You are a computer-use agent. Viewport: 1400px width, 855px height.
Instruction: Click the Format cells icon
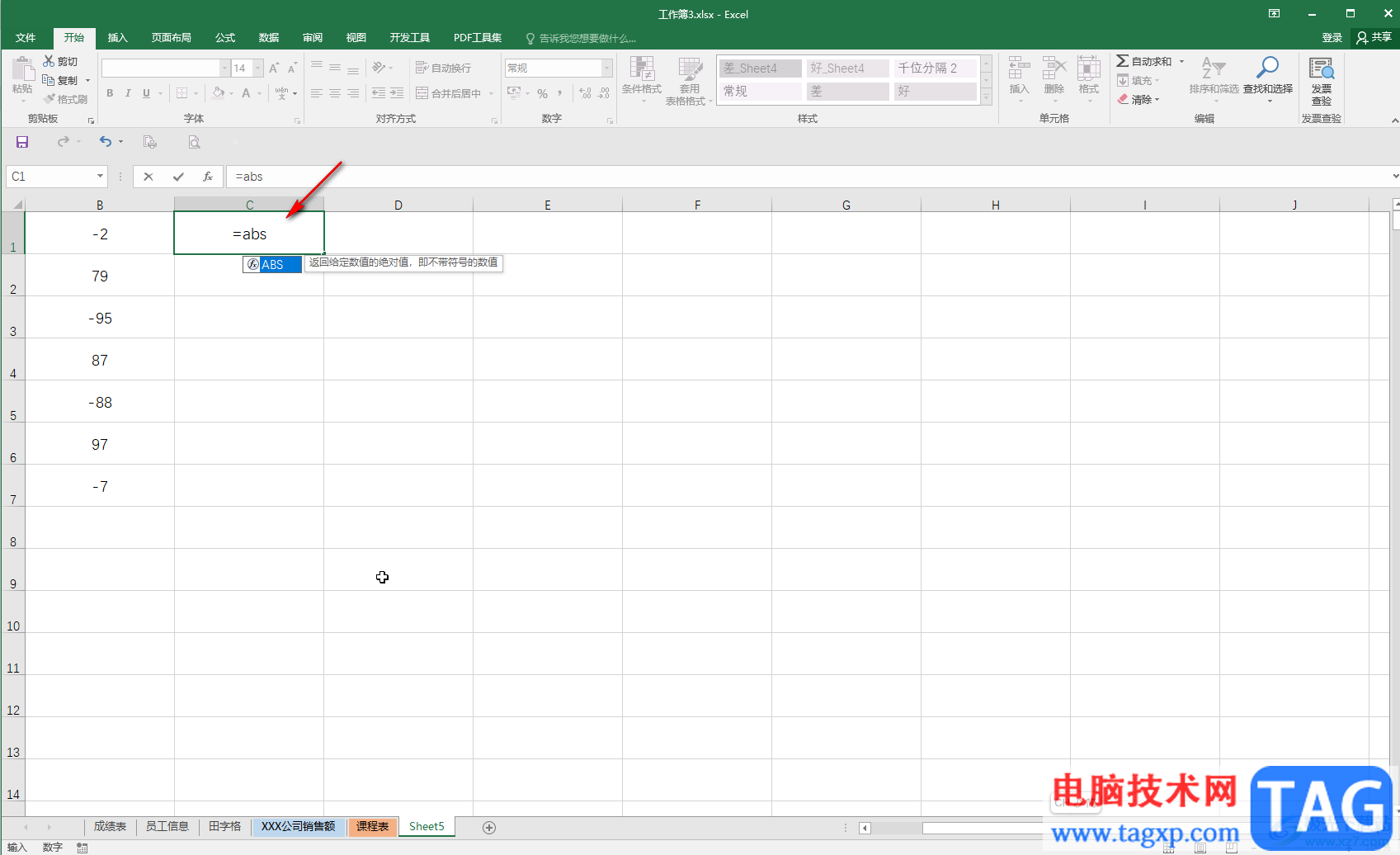[x=1089, y=68]
